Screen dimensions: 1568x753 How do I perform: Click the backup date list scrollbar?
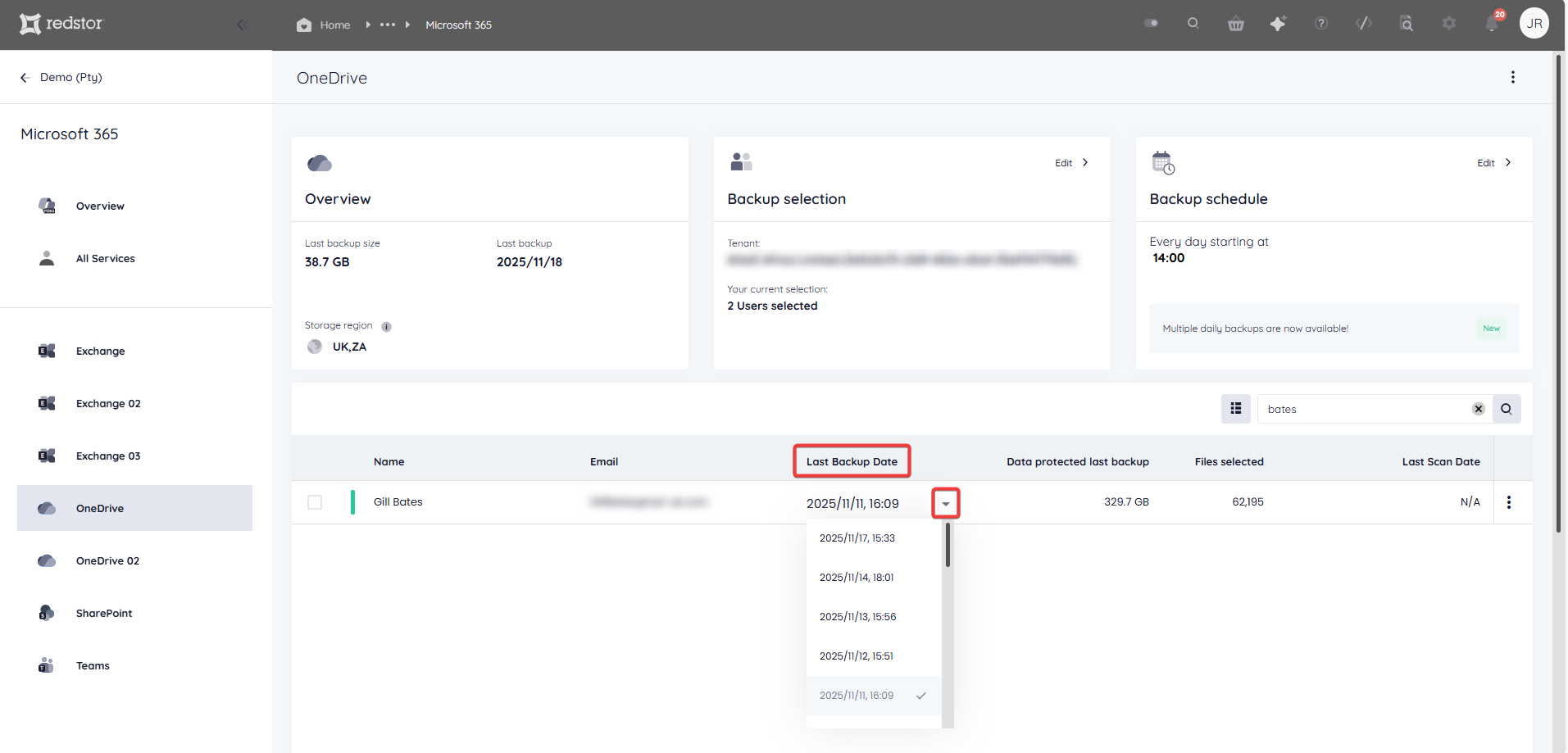click(x=948, y=545)
